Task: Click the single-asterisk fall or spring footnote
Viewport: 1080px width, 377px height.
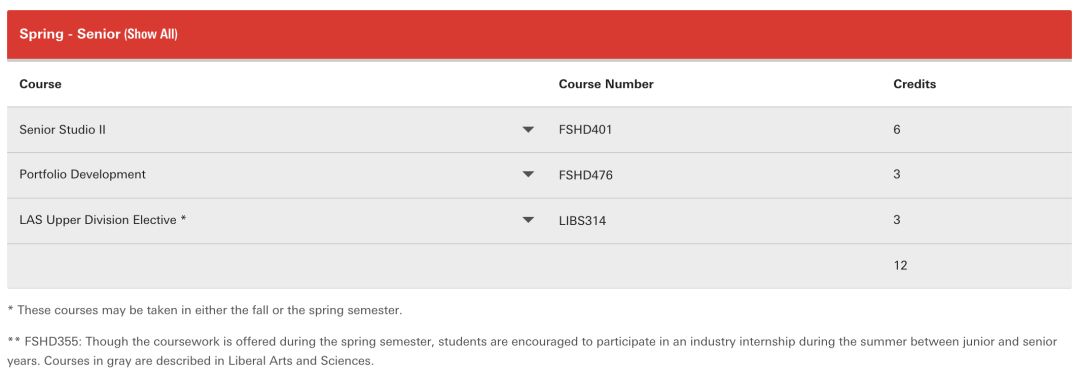Action: click(205, 310)
